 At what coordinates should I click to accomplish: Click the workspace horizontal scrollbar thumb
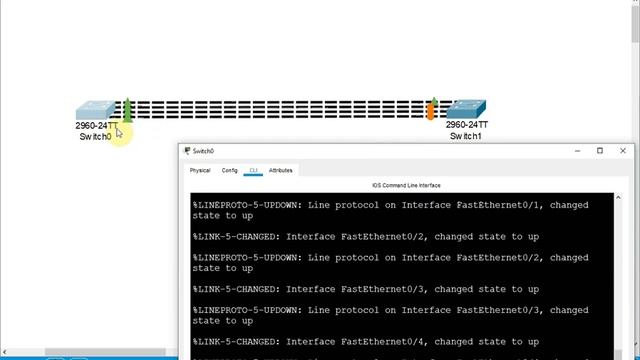pos(105,352)
